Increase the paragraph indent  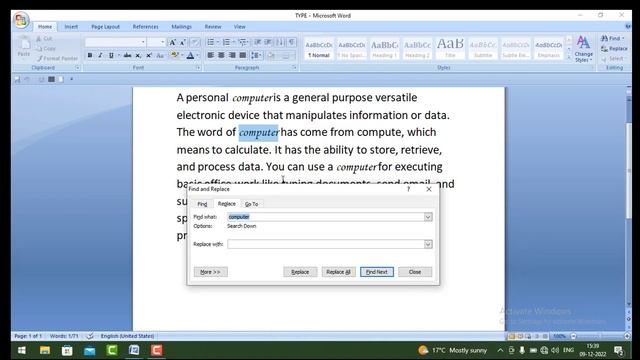268,42
